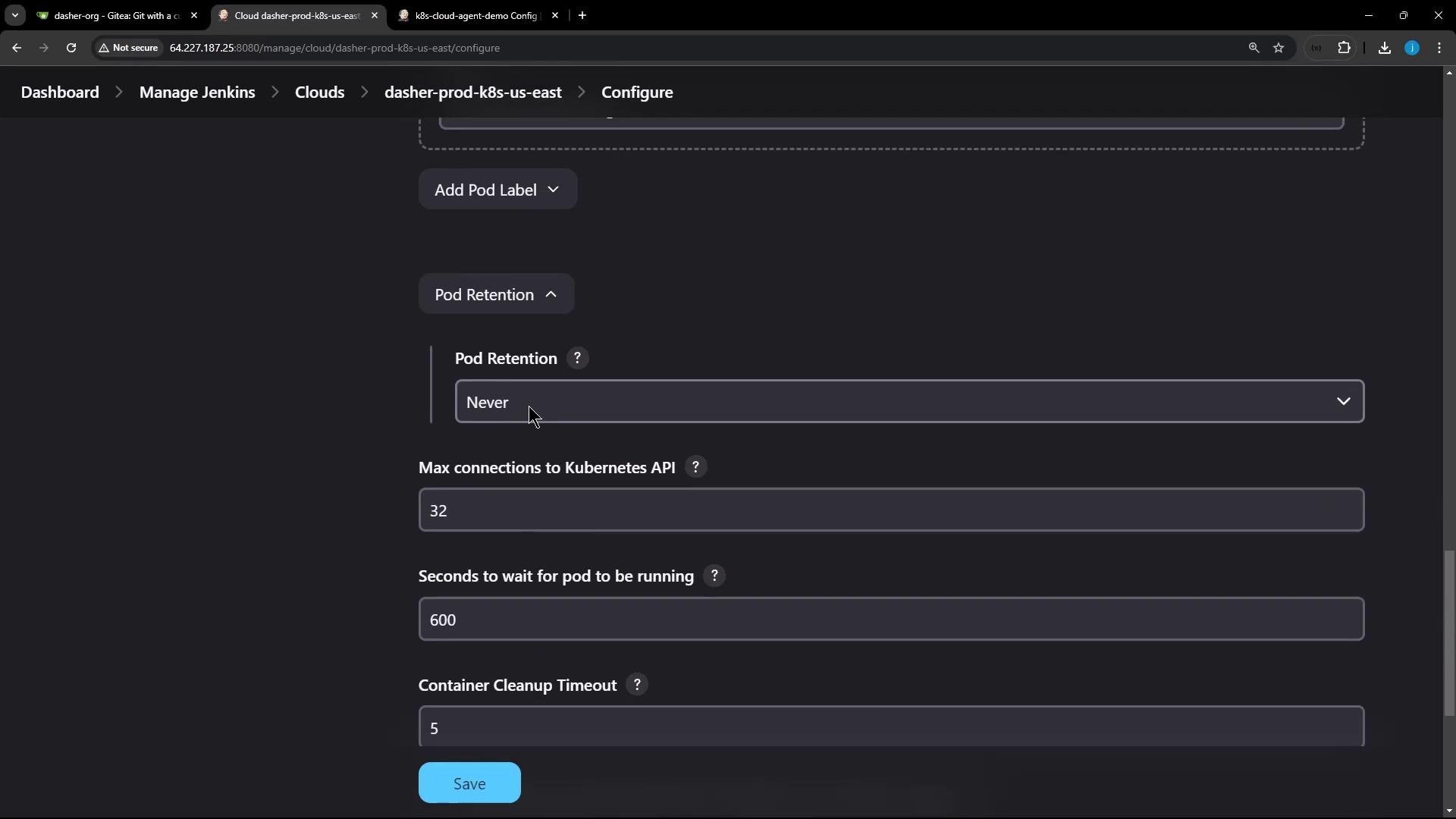
Task: Open help for Seconds to wait for pod
Action: click(x=714, y=576)
